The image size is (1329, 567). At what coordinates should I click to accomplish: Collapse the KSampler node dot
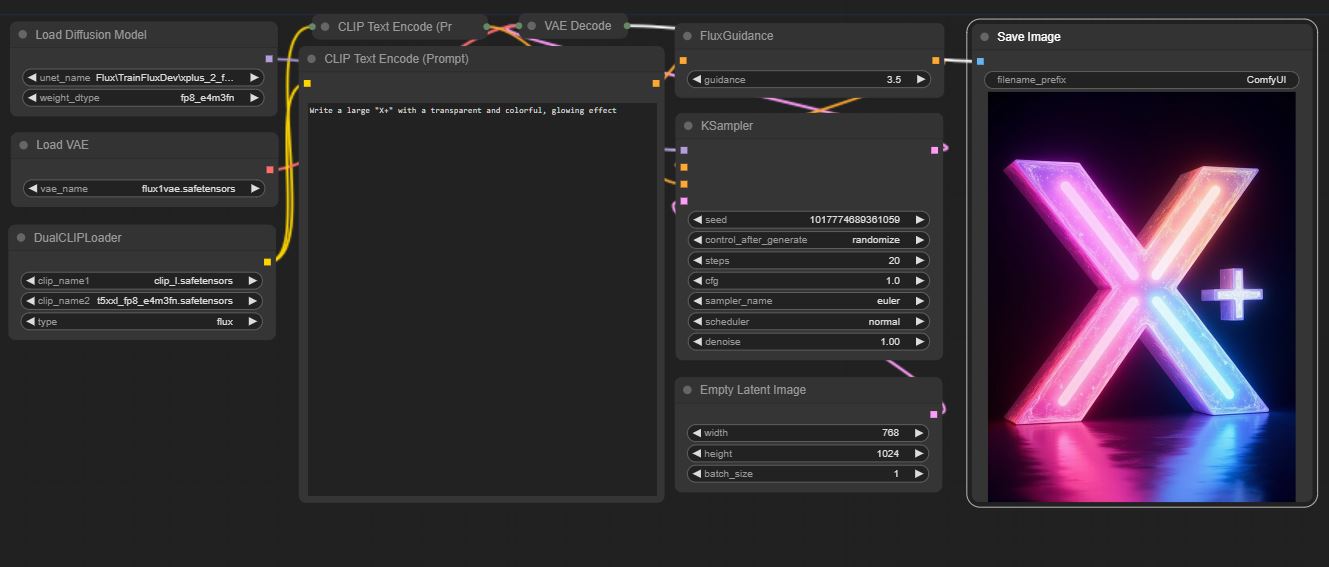coord(687,126)
